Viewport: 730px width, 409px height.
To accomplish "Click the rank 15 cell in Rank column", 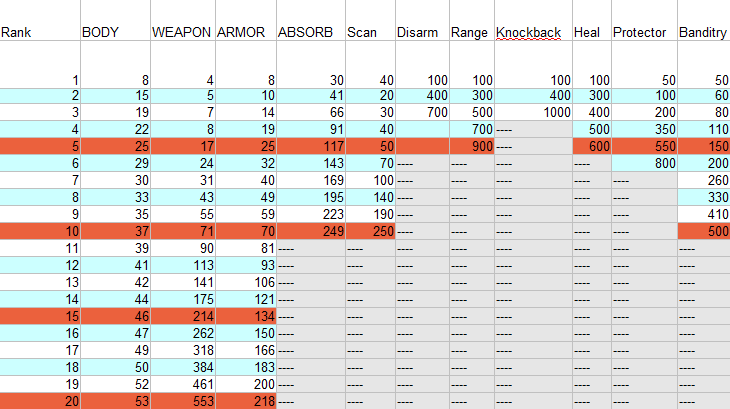I will (40, 316).
